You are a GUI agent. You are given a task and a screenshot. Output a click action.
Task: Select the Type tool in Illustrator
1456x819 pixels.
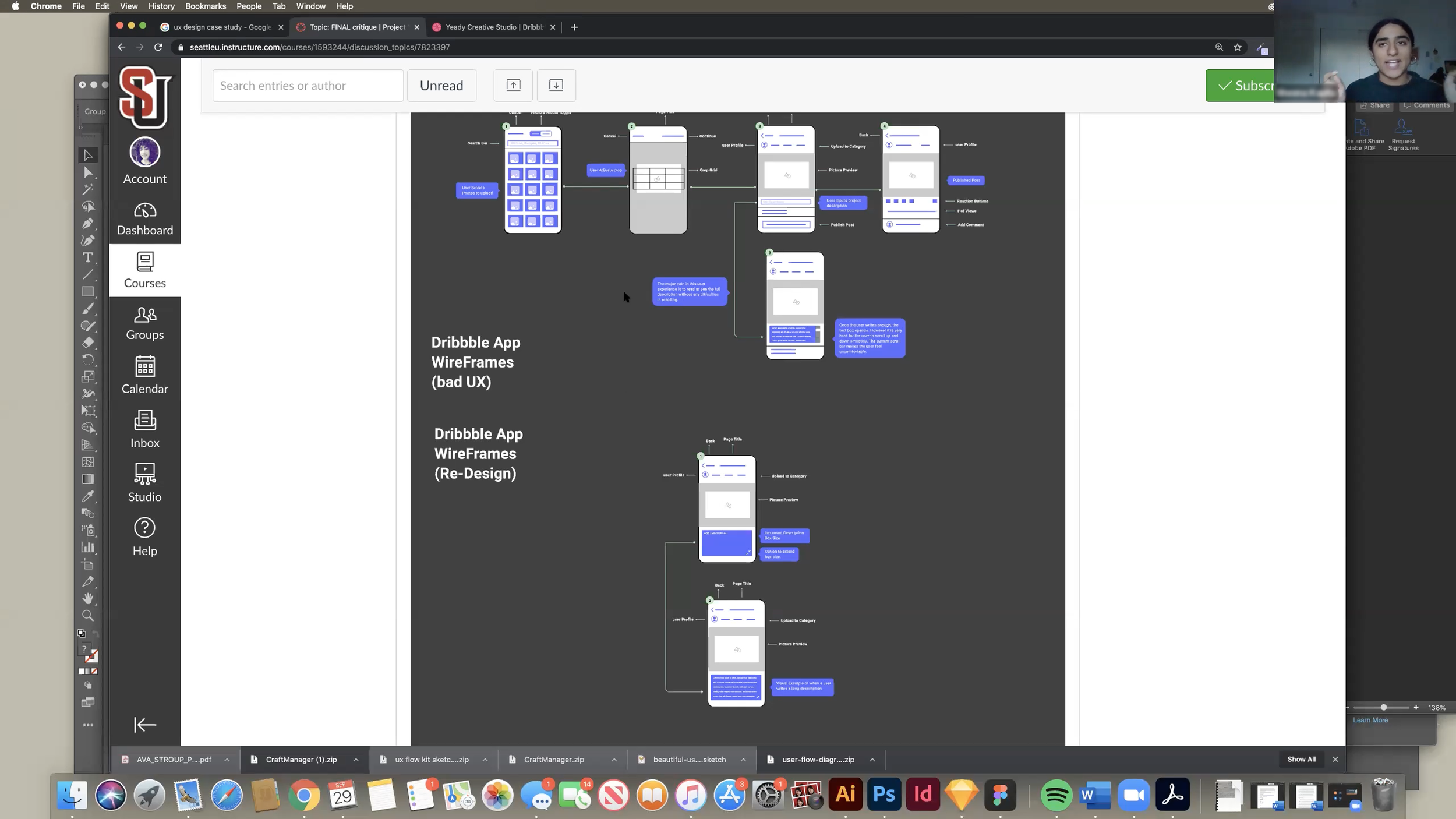[x=88, y=257]
